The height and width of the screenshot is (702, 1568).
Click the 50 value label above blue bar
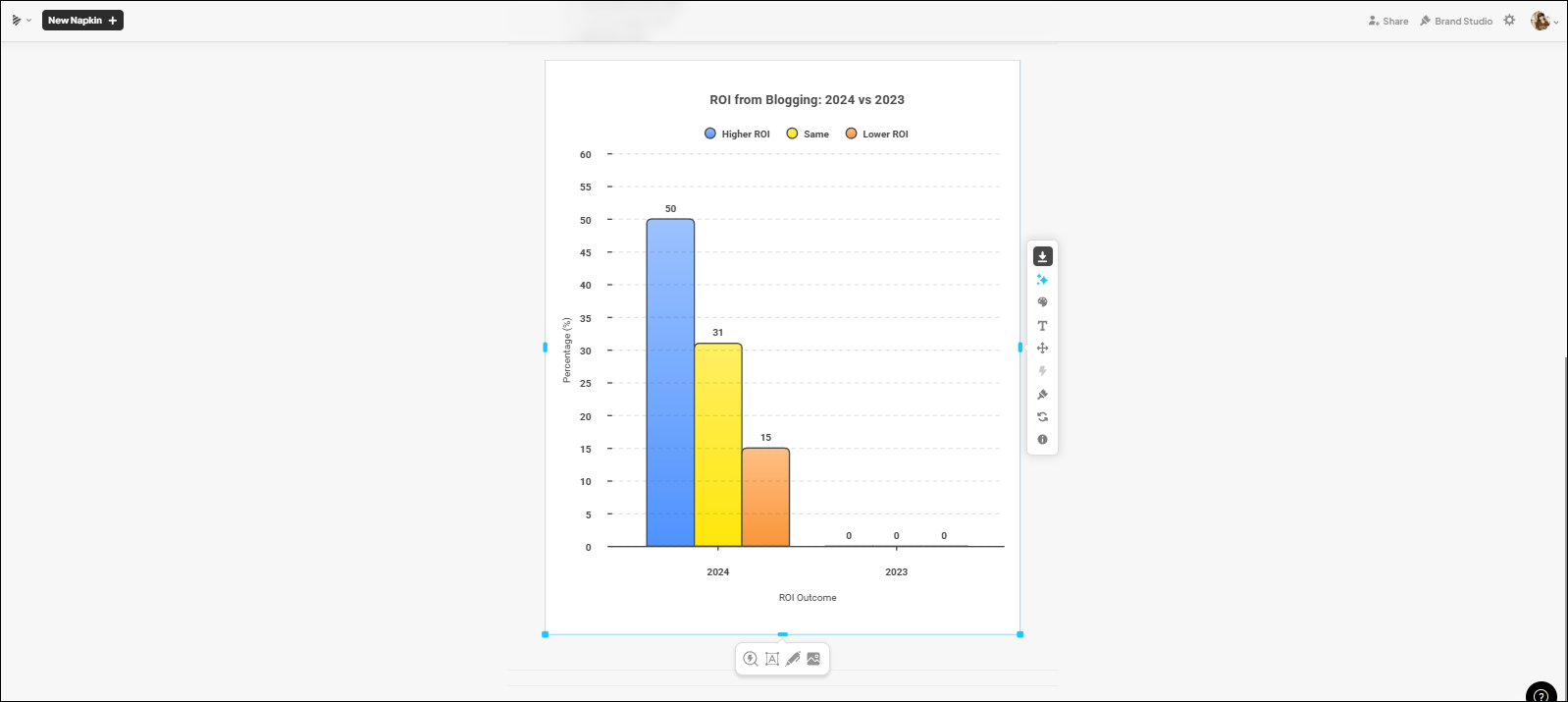tap(670, 209)
